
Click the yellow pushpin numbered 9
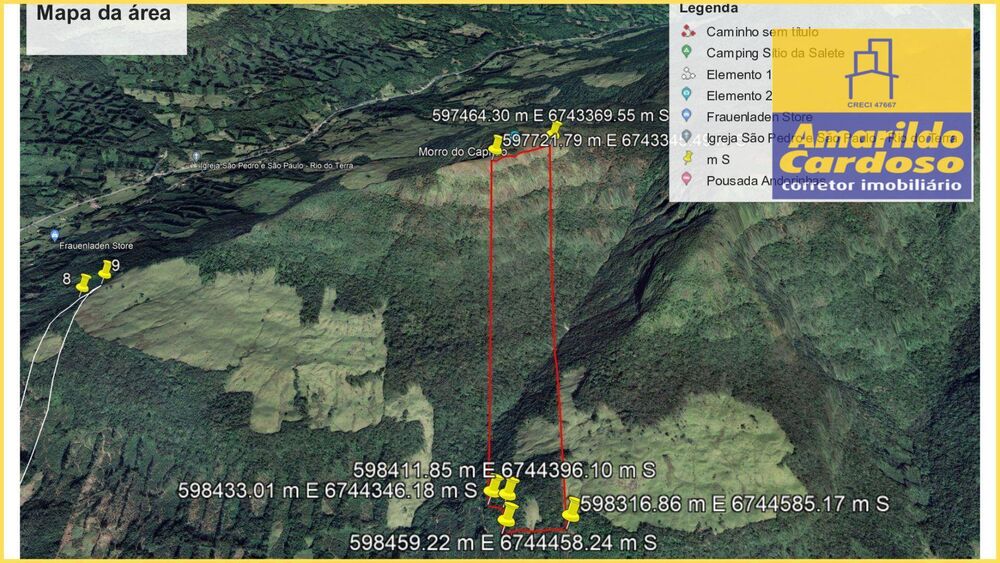105,270
